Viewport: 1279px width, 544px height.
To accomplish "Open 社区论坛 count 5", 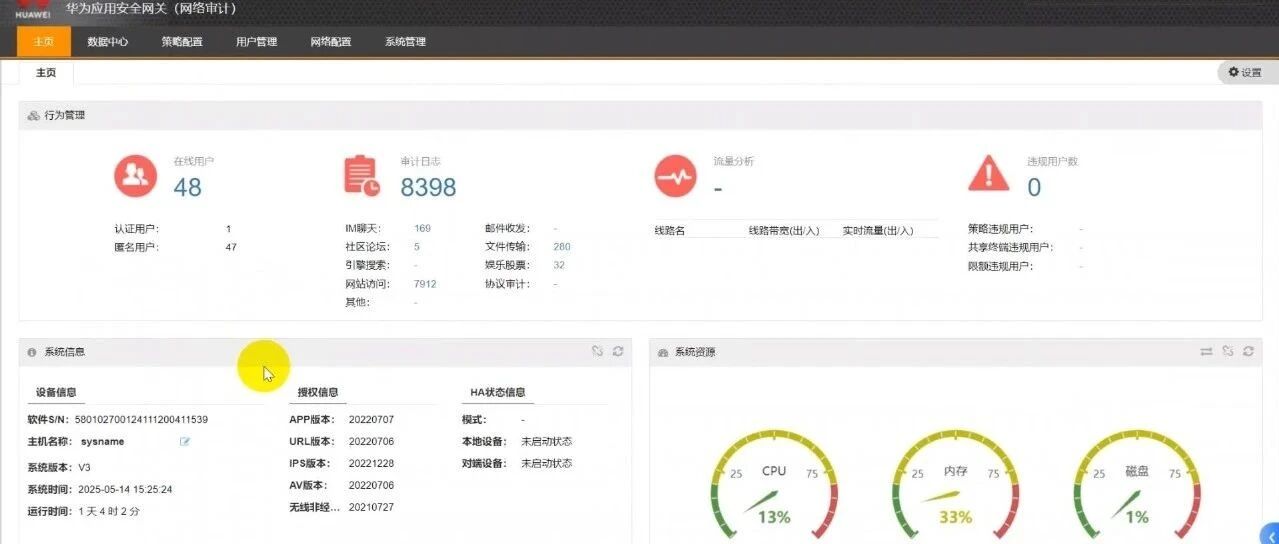I will click(417, 246).
